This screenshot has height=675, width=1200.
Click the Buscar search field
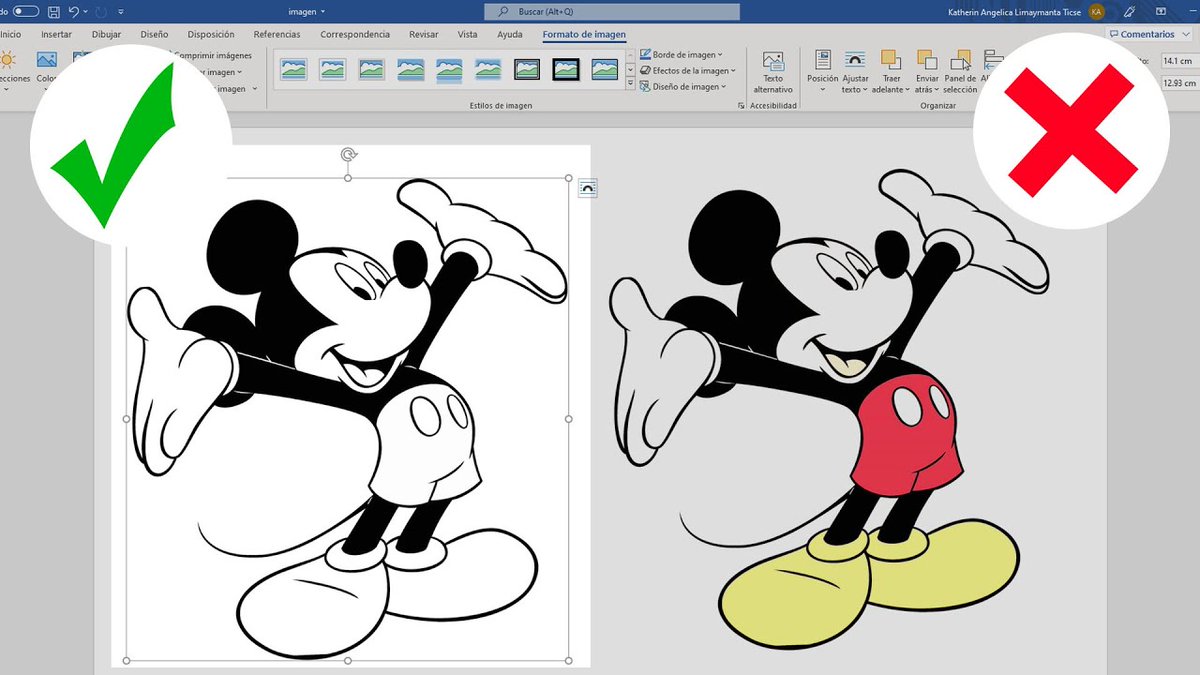click(612, 12)
